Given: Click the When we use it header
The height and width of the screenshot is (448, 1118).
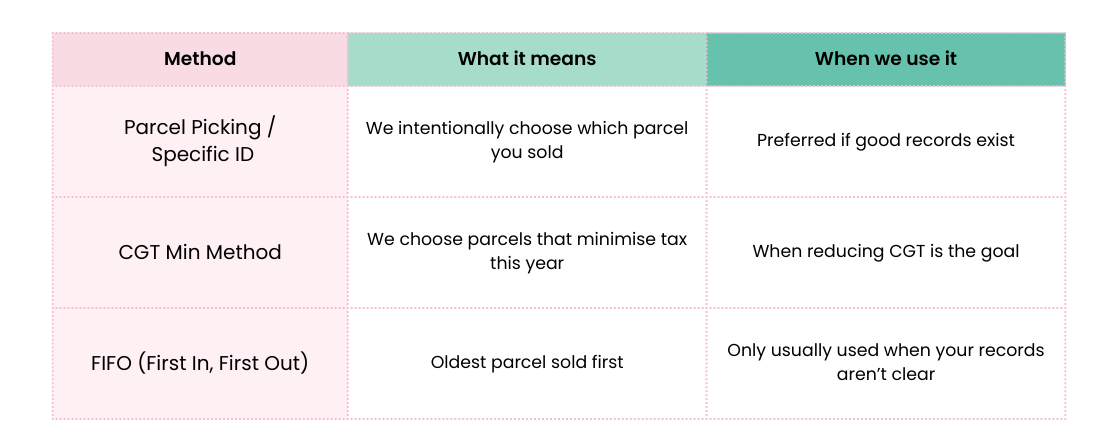Looking at the screenshot, I should click(x=885, y=59).
